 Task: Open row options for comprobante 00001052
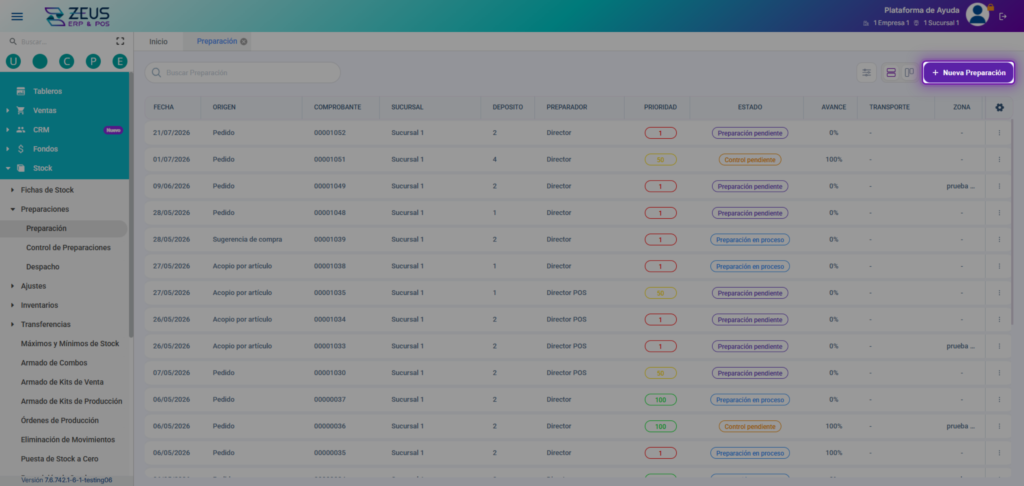999,133
